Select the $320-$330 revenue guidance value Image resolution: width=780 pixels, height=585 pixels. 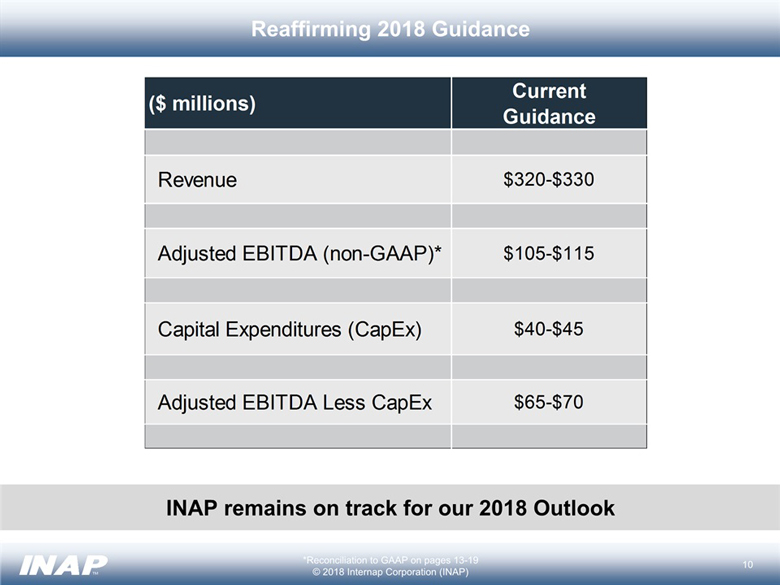point(548,180)
